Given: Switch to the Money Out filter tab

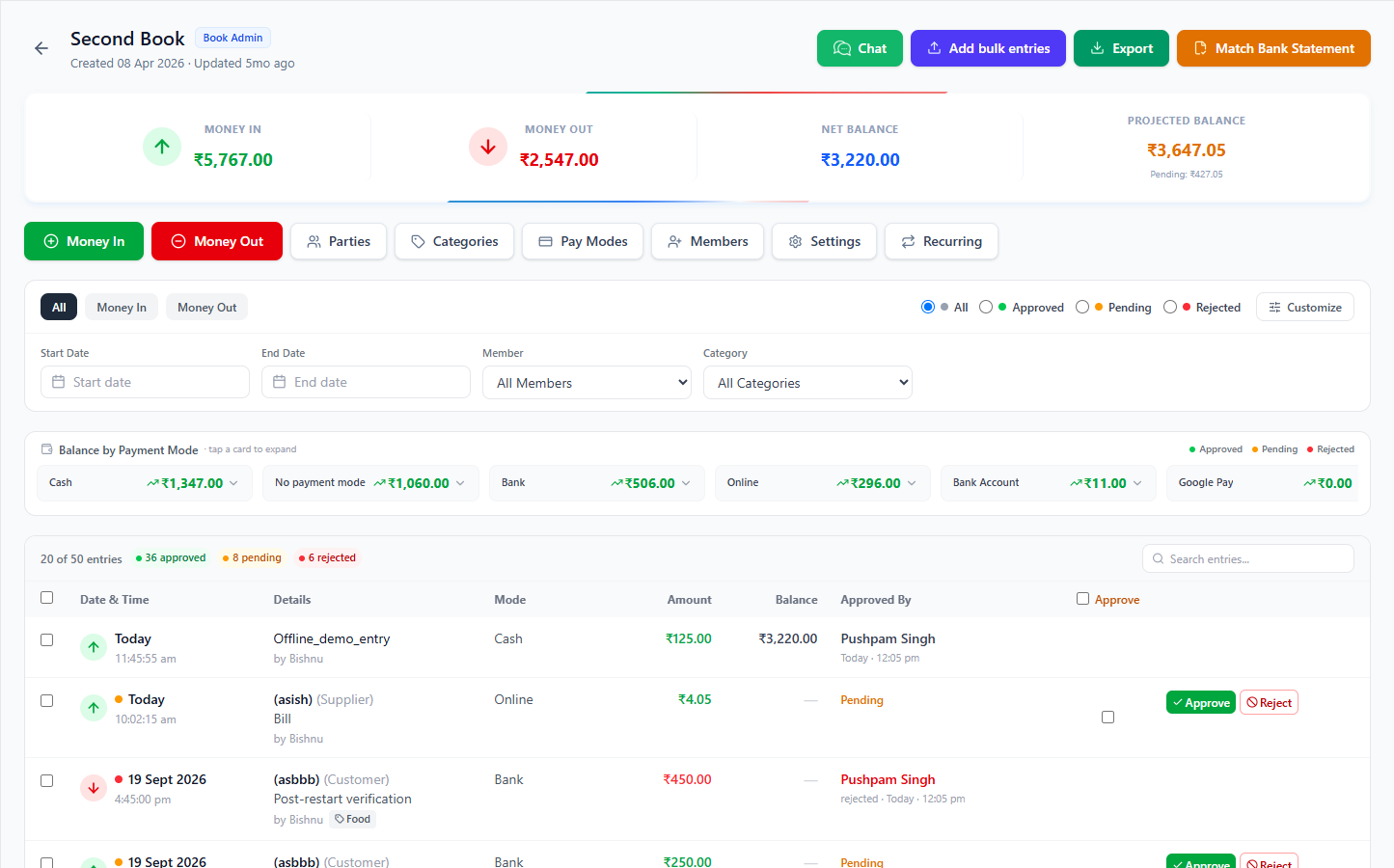Looking at the screenshot, I should 206,307.
